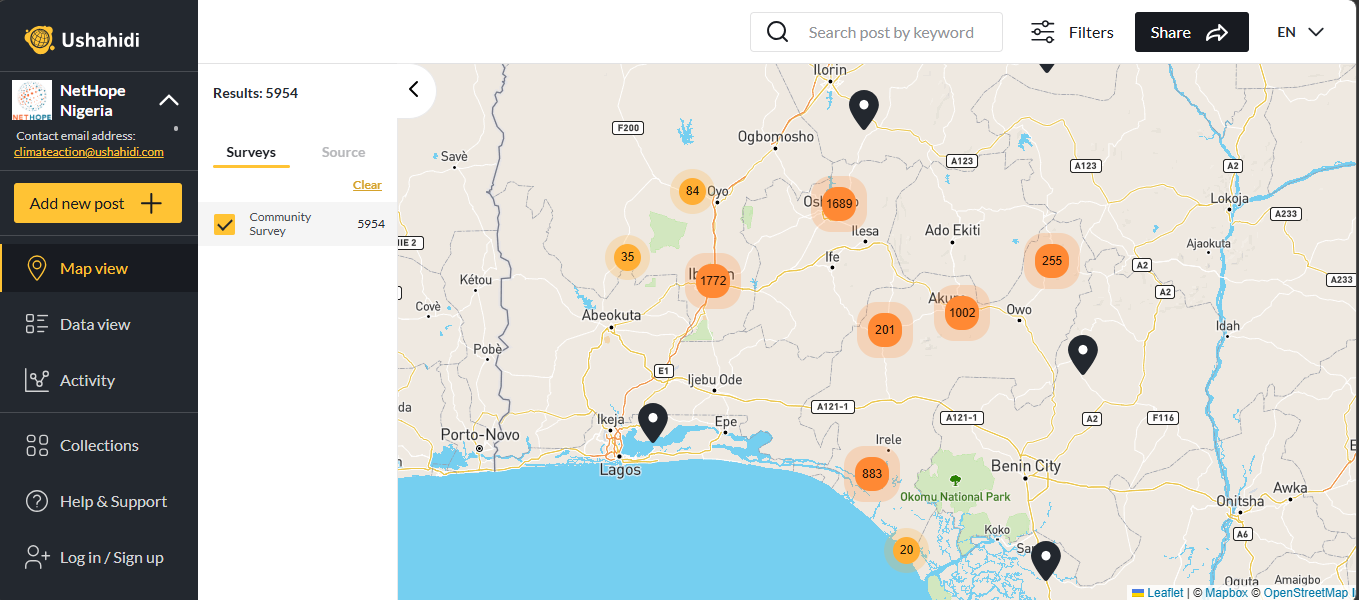Uncheck the Community Survey checkbox
The width and height of the screenshot is (1359, 600).
coord(225,224)
